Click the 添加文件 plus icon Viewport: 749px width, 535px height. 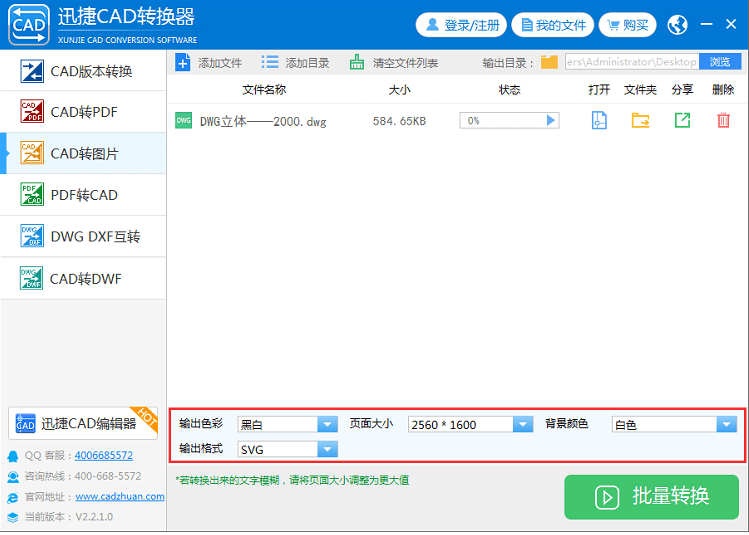coord(182,62)
